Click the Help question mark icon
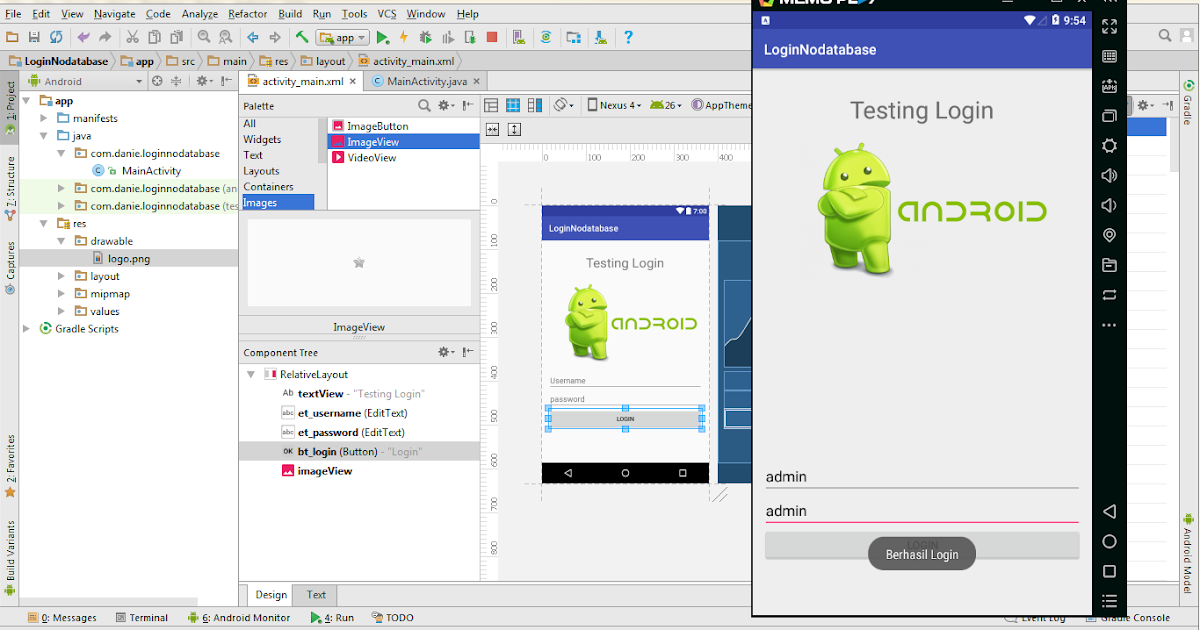1200x630 pixels. (628, 37)
